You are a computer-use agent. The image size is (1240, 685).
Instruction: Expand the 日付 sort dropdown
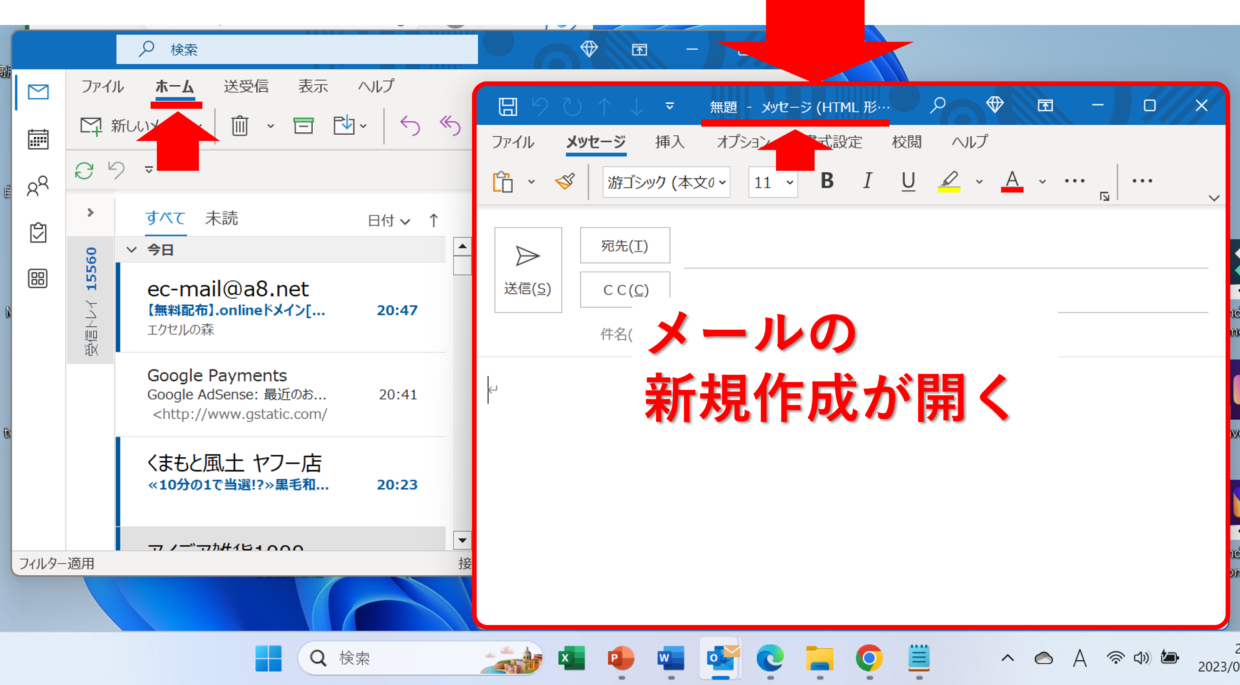point(389,221)
